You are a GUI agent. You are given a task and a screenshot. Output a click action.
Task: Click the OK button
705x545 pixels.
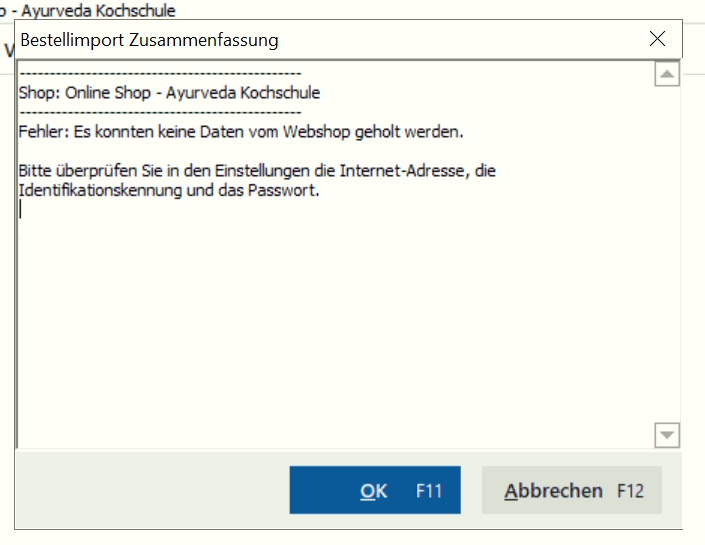(x=375, y=490)
